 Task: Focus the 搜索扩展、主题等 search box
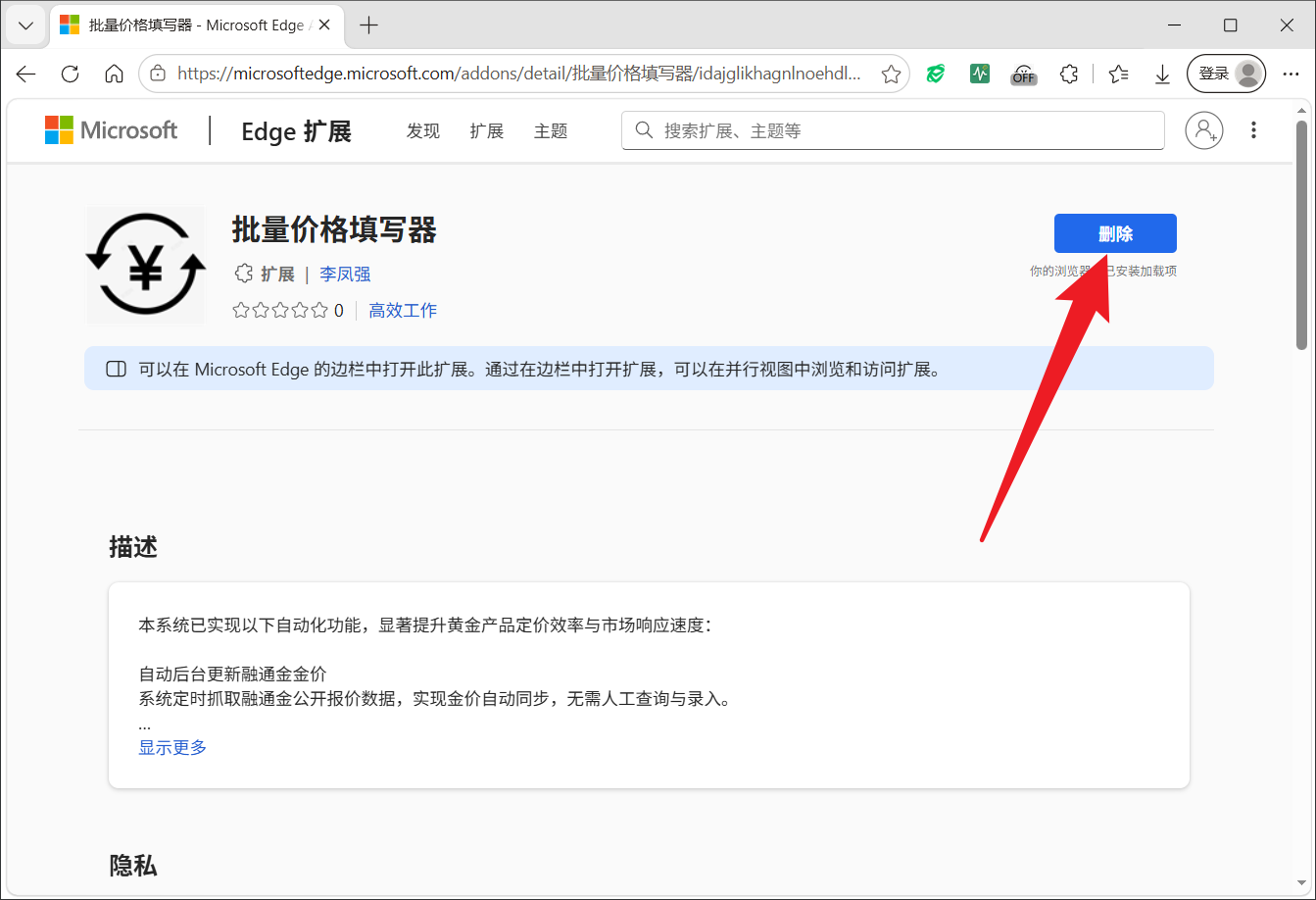(x=893, y=130)
